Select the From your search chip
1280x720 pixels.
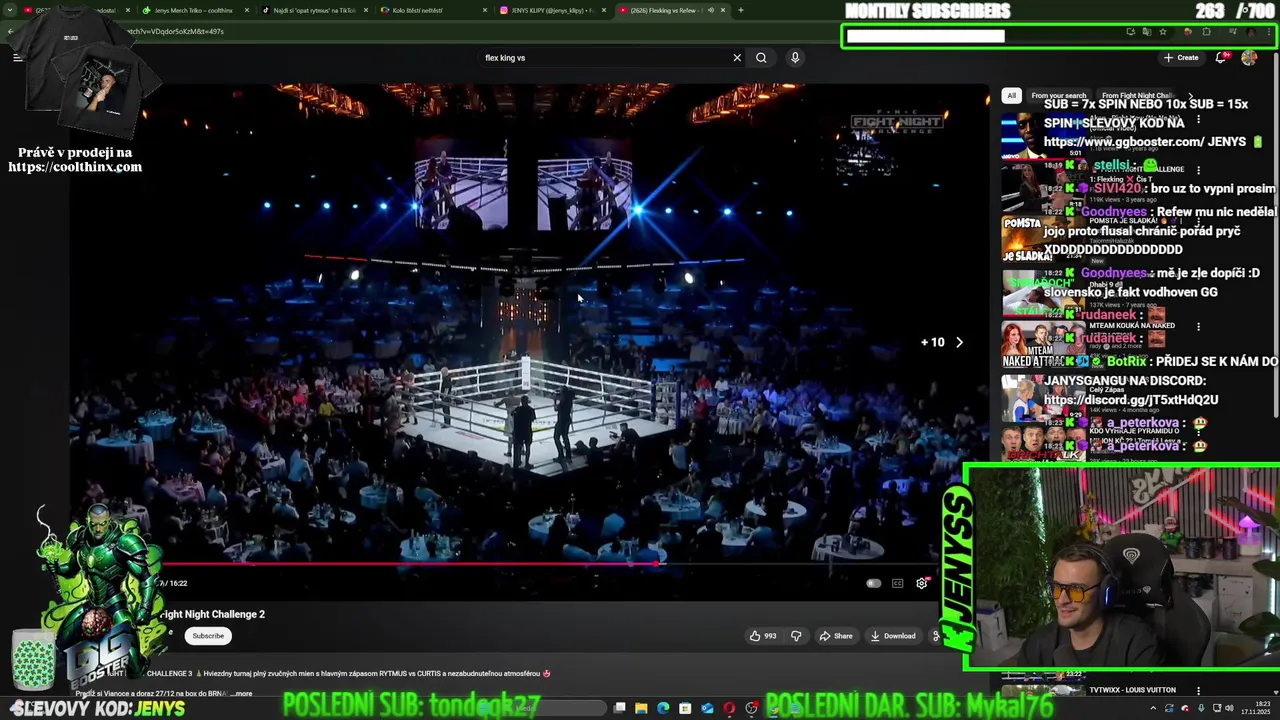coord(1058,96)
